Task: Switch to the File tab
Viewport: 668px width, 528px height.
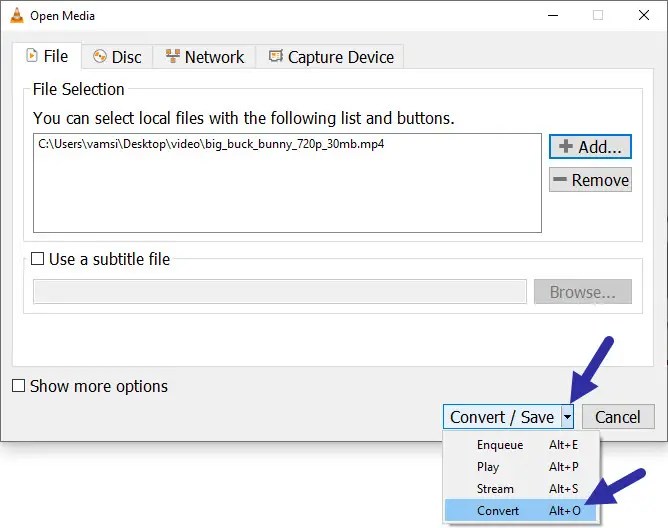Action: pos(47,56)
